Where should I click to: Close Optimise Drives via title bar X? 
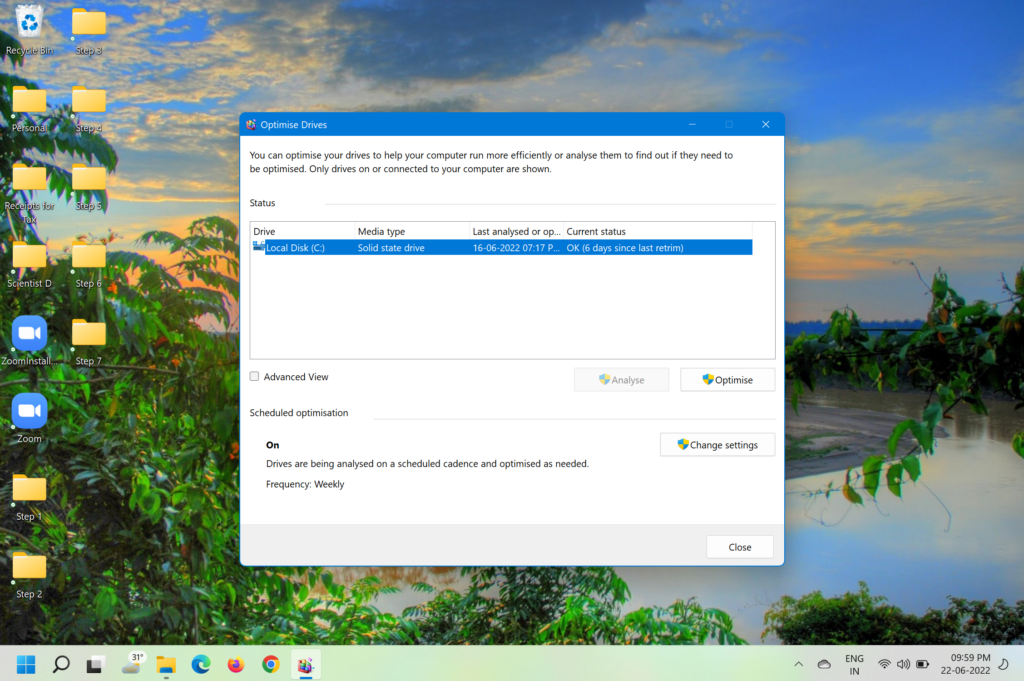point(765,124)
